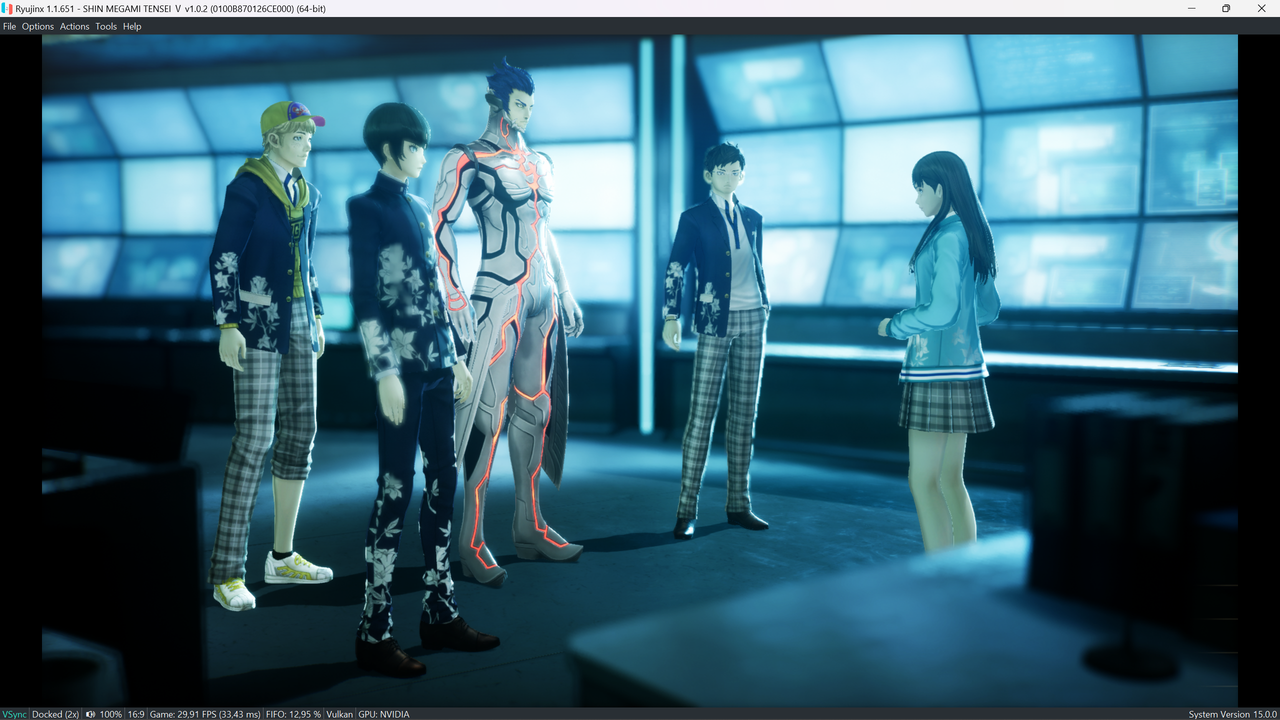Click the game render viewport
The width and height of the screenshot is (1280, 720).
click(640, 371)
